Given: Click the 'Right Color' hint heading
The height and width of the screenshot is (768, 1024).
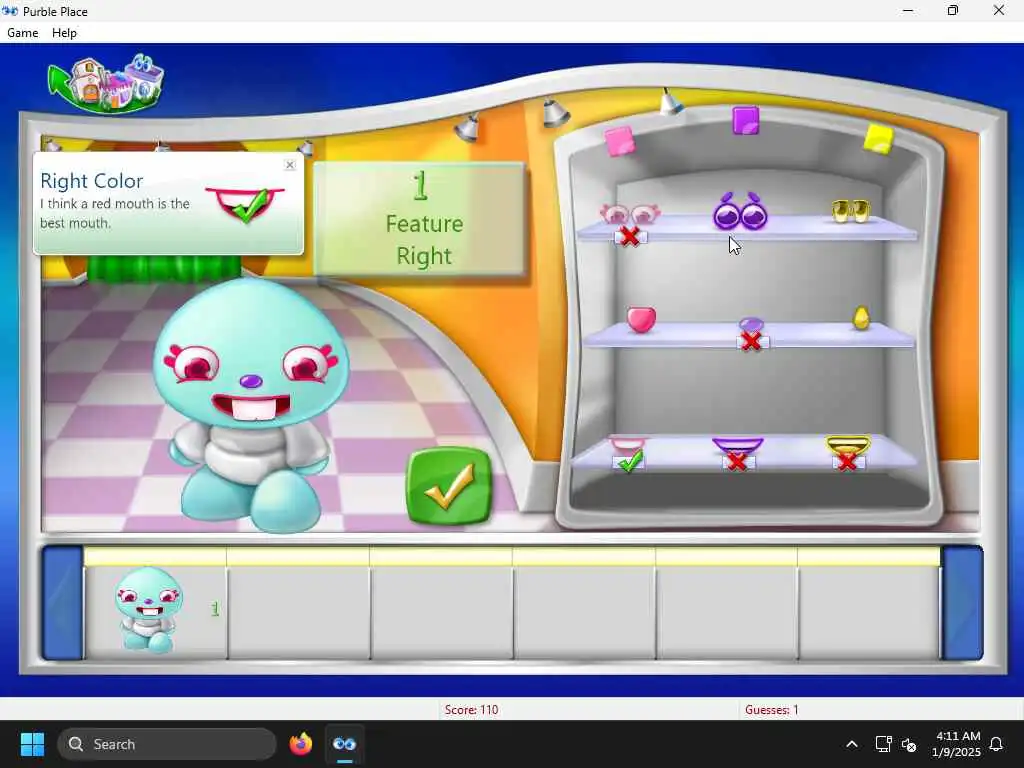Looking at the screenshot, I should (x=91, y=181).
